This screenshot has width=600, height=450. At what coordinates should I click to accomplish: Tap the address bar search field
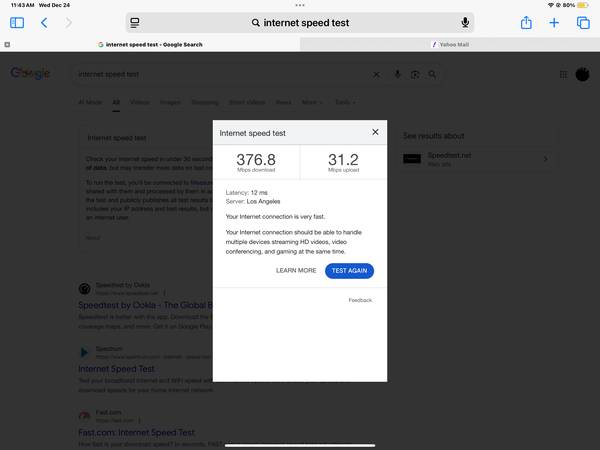[300, 22]
